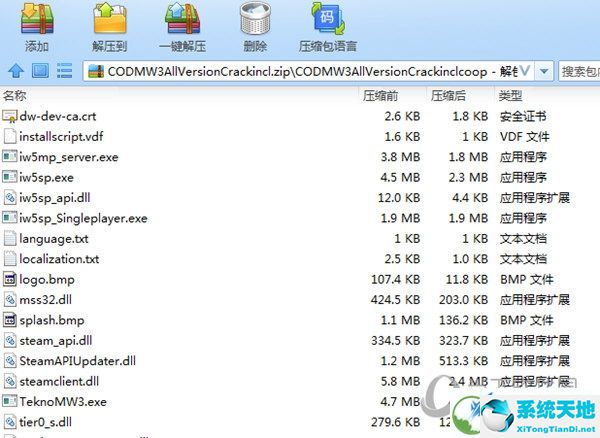The image size is (600, 438).
Task: Select file name splash.bmp
Action: pyautogui.click(x=52, y=321)
